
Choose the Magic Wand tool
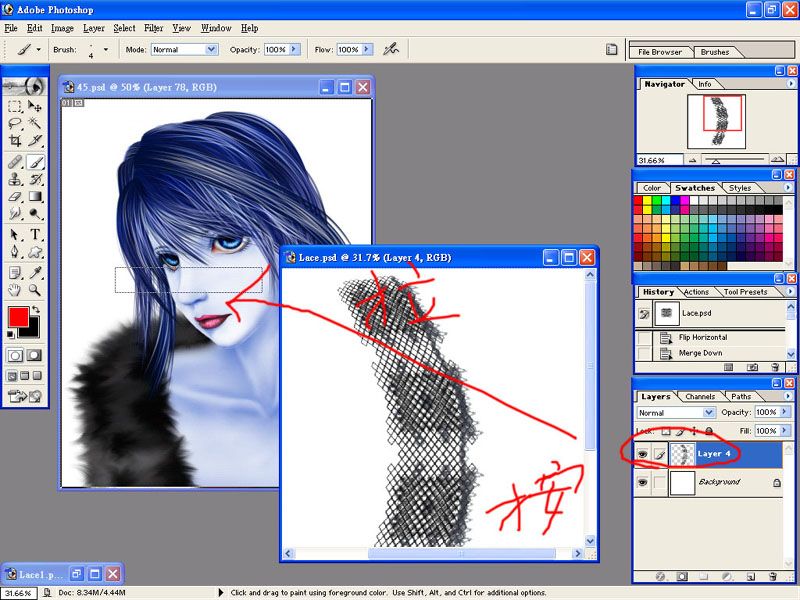(x=35, y=123)
